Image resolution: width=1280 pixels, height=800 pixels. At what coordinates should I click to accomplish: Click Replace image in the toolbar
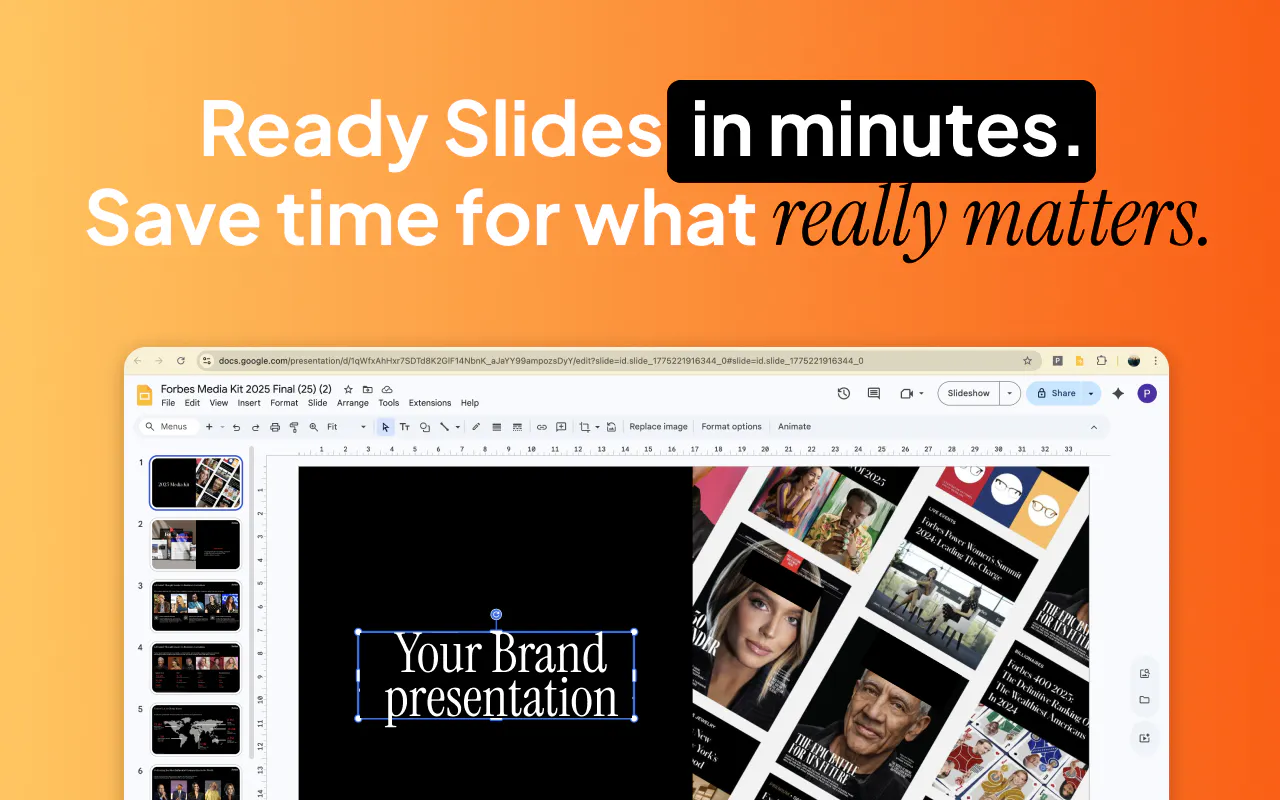pyautogui.click(x=658, y=427)
